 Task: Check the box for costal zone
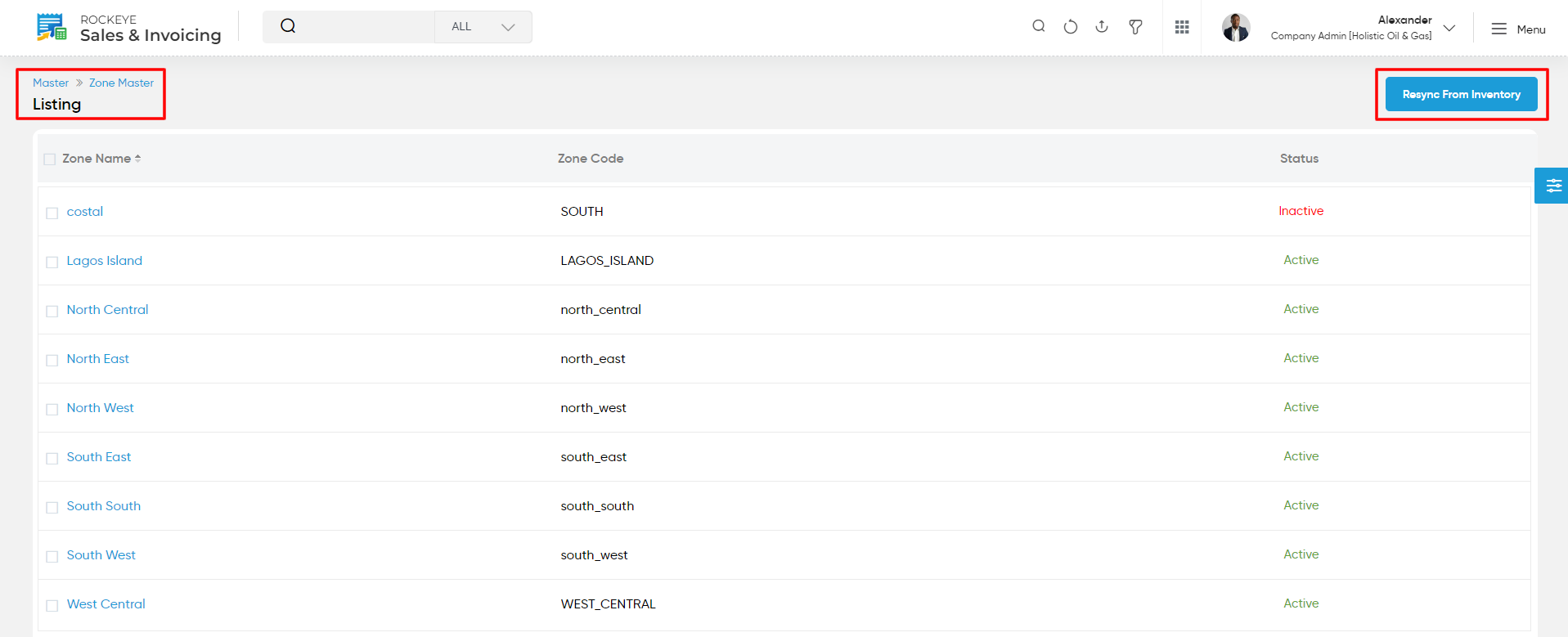pos(52,213)
